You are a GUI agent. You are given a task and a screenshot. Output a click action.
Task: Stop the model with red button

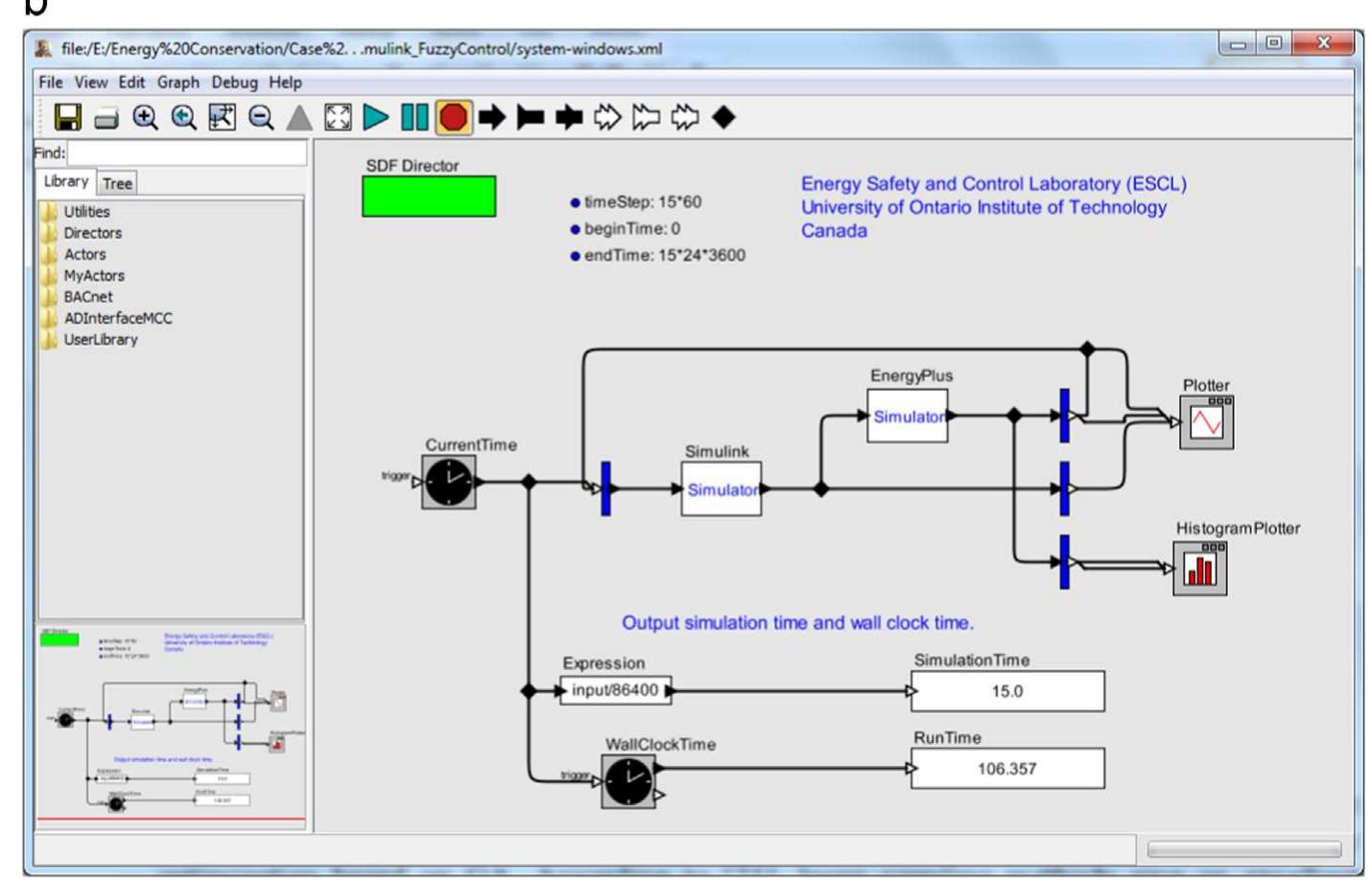[453, 118]
